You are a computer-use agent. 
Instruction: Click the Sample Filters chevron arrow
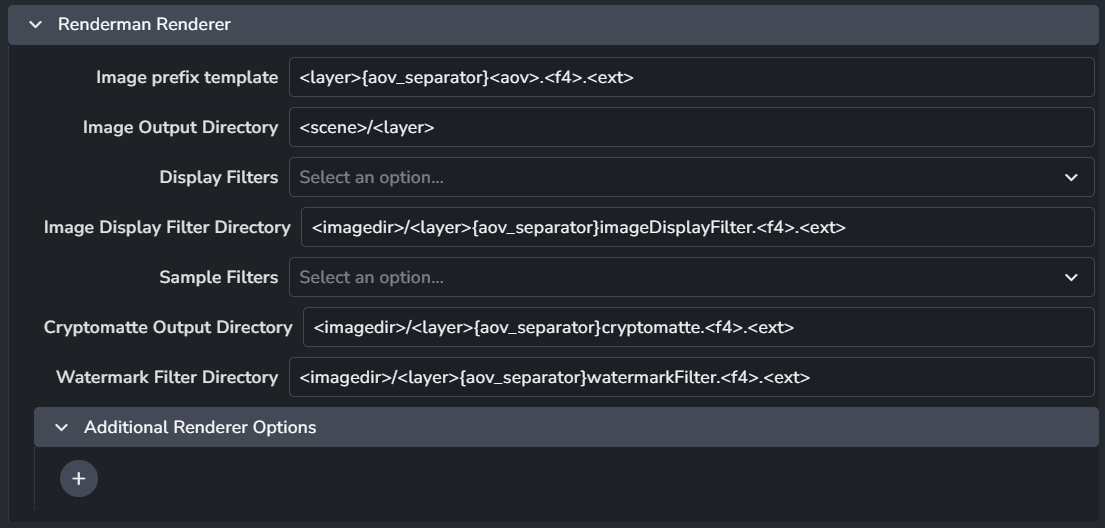coord(1071,277)
